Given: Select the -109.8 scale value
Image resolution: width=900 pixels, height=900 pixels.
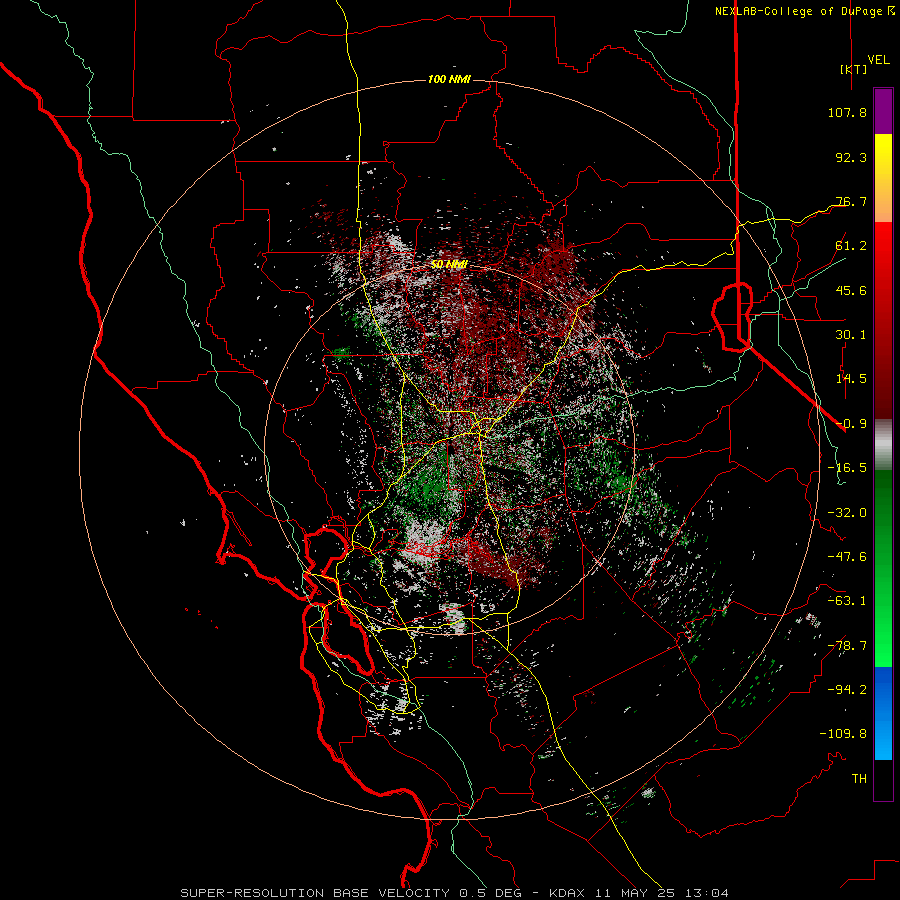Looking at the screenshot, I should coord(843,734).
